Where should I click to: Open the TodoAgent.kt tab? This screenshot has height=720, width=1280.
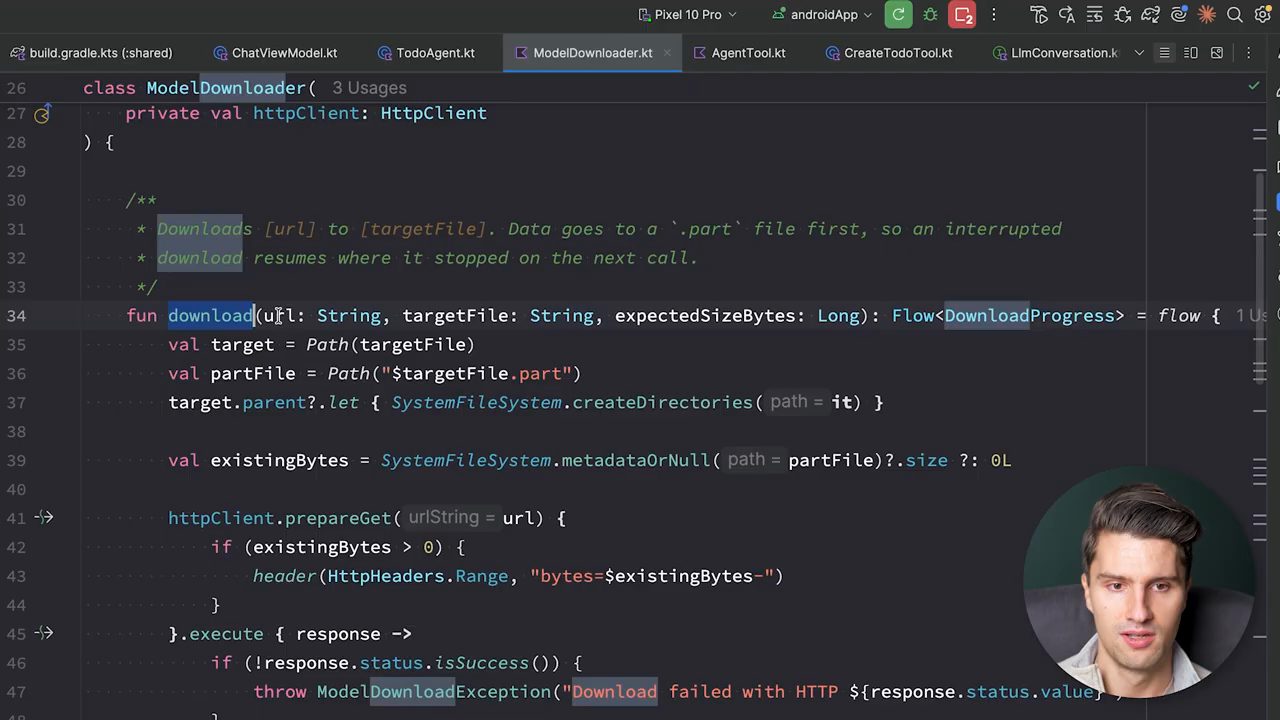[x=426, y=53]
